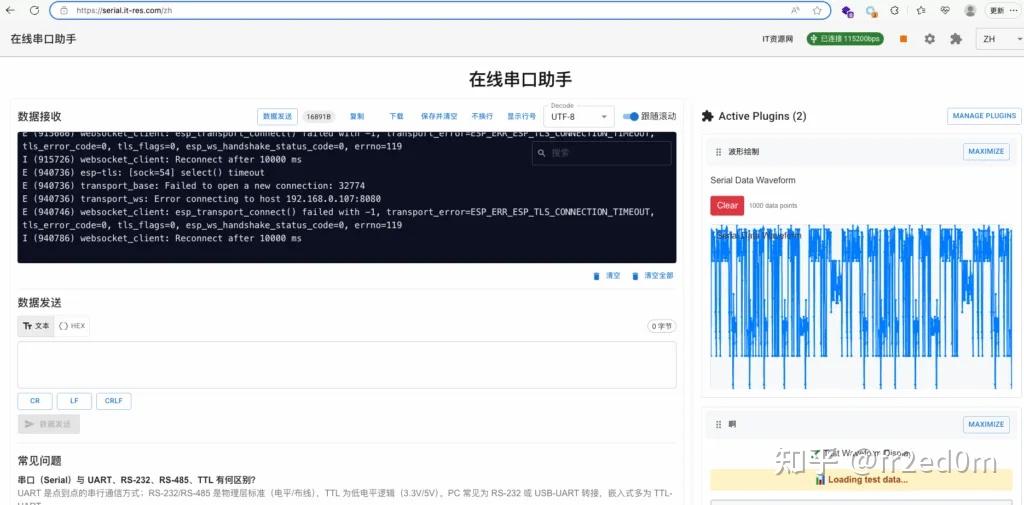Viewport: 1024px width, 505px height.
Task: Refresh the browser page
Action: pyautogui.click(x=35, y=10)
